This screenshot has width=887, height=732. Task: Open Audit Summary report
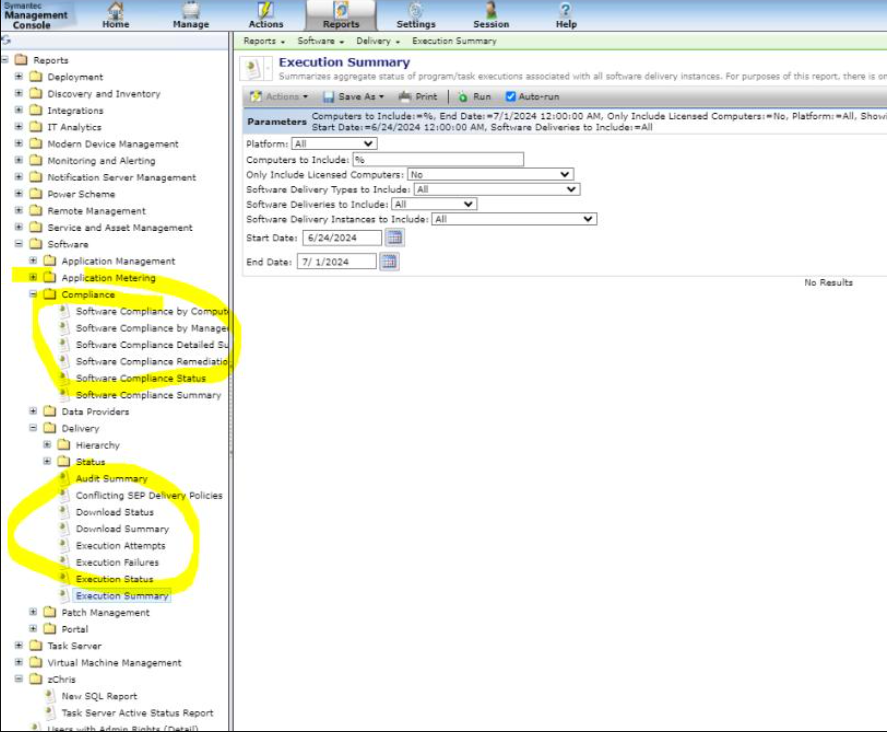111,479
